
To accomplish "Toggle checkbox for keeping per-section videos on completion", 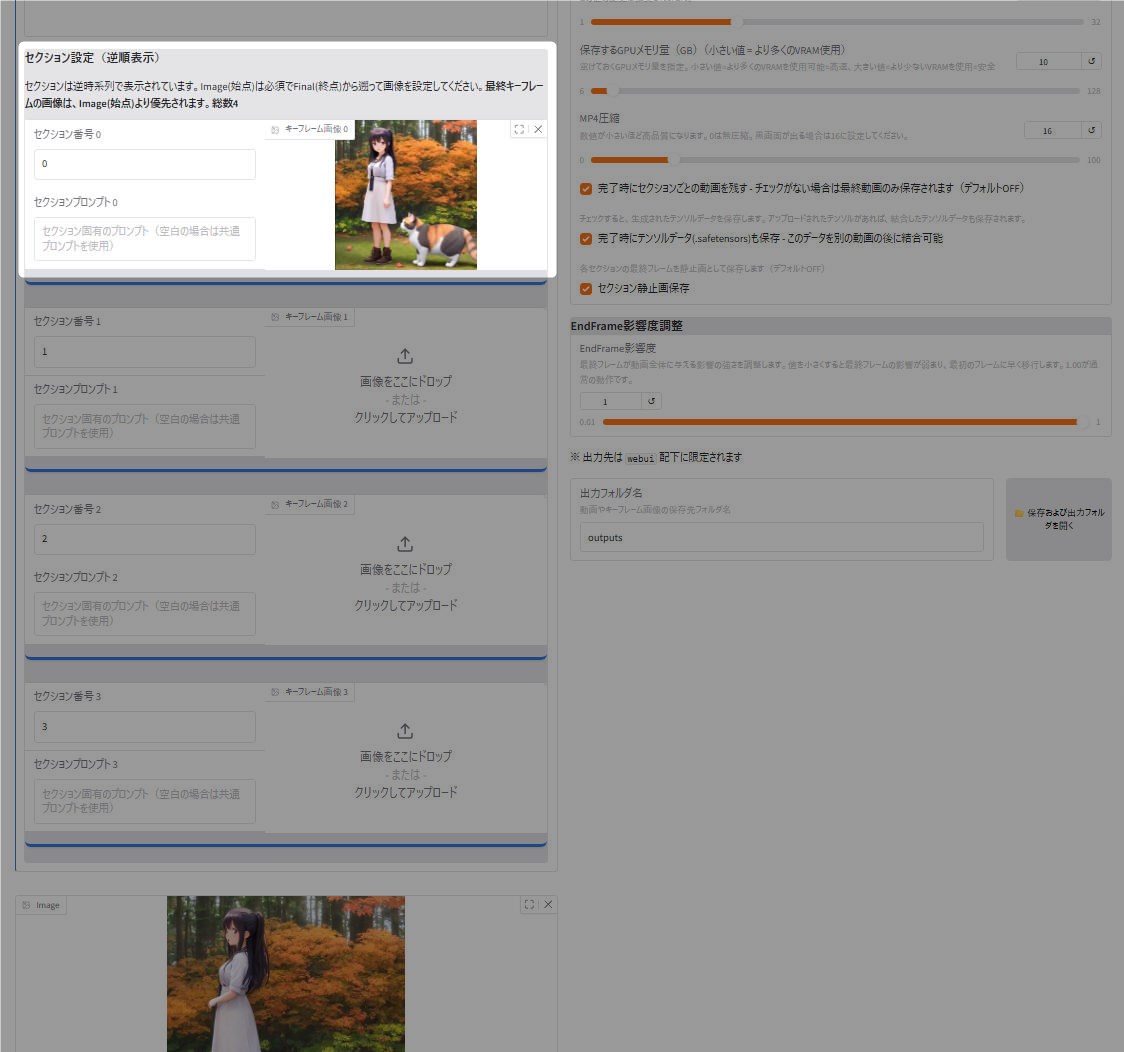I will tap(586, 188).
